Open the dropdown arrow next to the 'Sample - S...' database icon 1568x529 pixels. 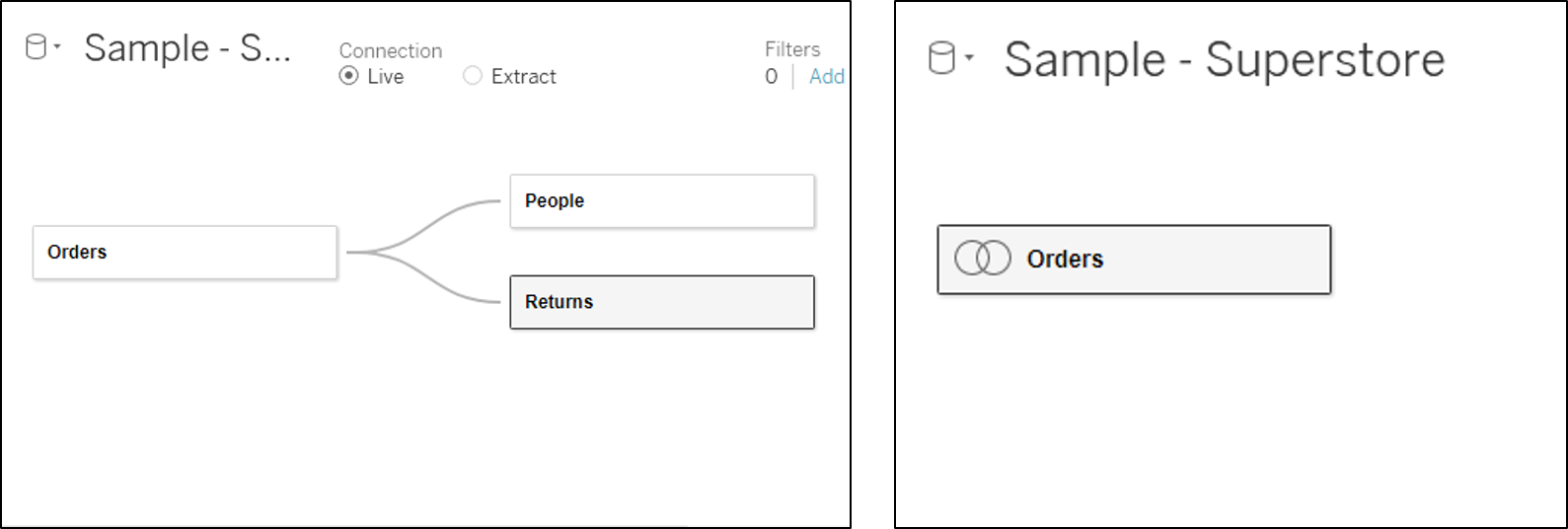57,46
